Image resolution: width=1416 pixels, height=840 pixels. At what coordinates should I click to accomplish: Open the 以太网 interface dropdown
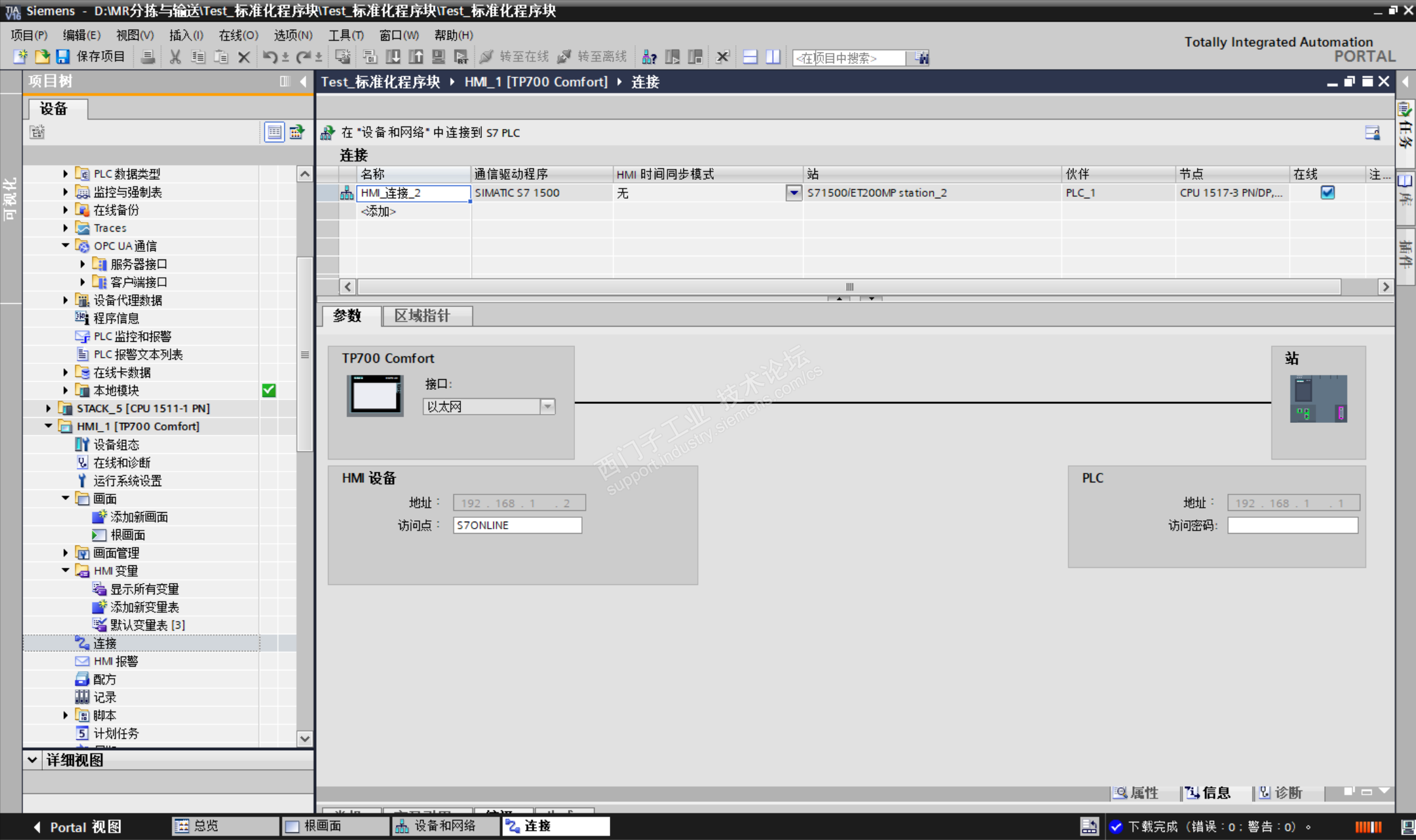point(548,406)
